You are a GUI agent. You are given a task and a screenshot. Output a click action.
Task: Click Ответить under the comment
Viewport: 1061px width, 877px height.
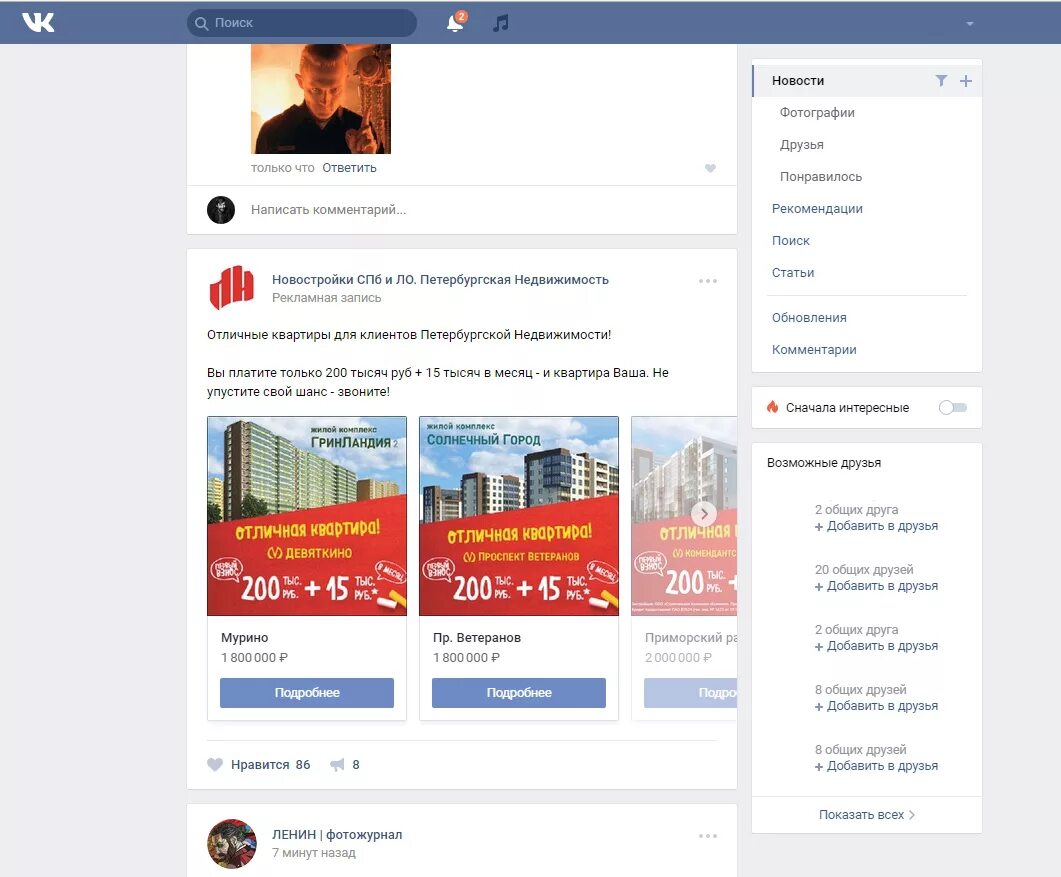349,168
